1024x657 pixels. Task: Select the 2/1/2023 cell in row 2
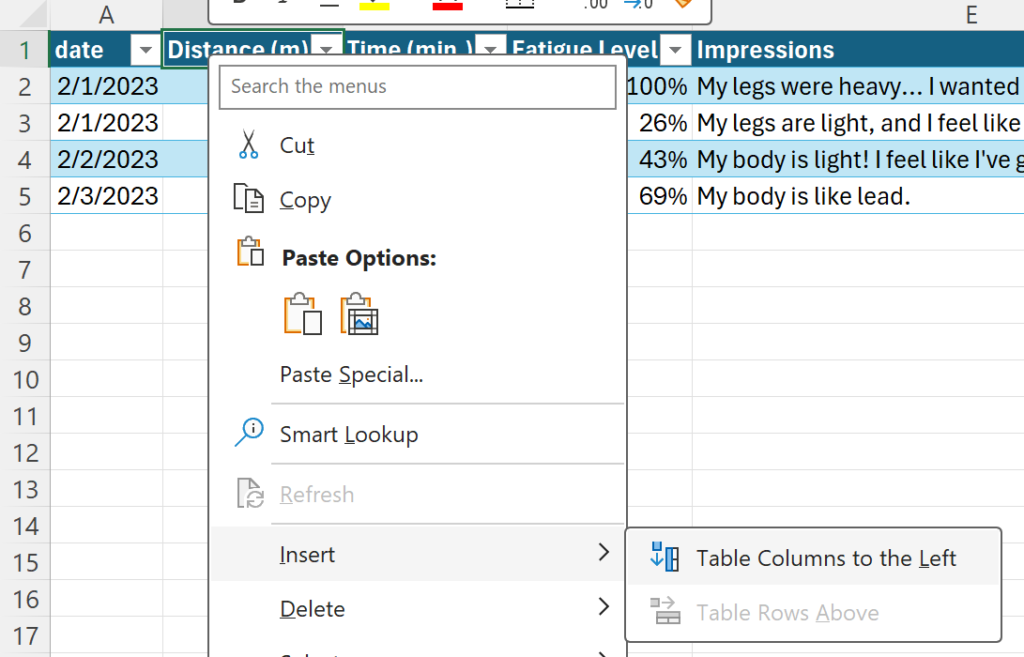pyautogui.click(x=107, y=86)
